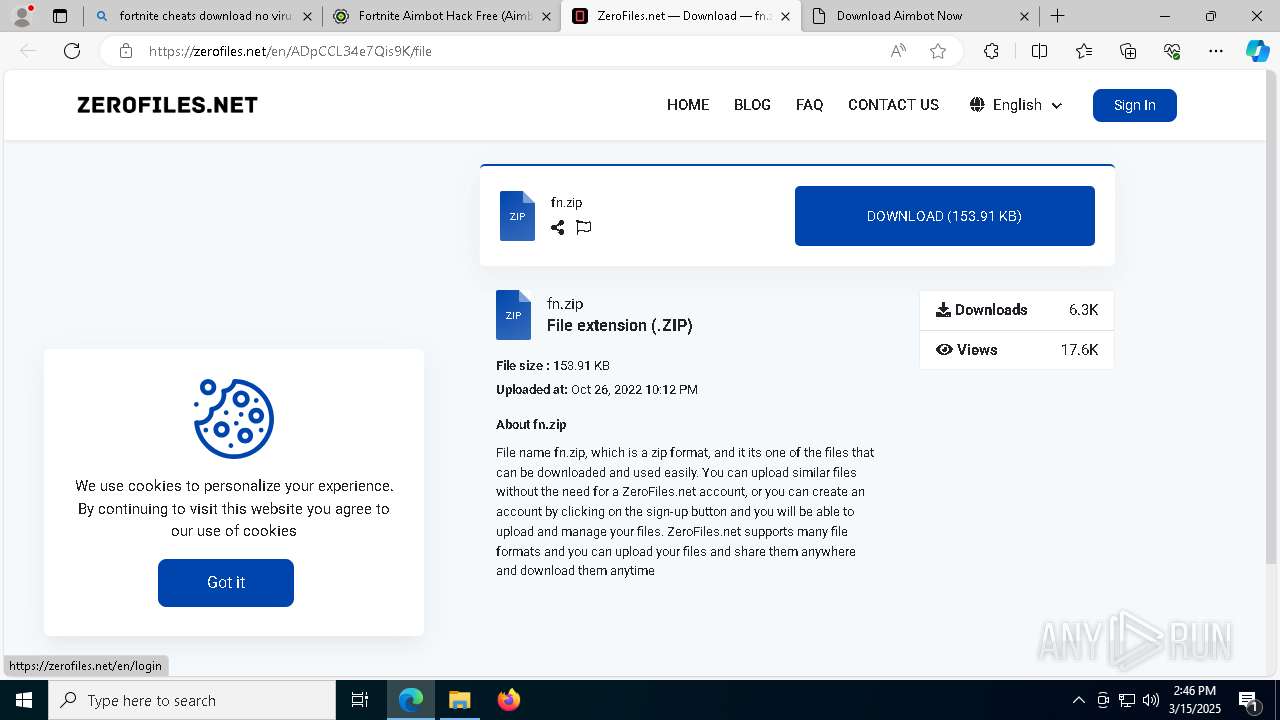Click the Downloads 6.3K stat row

point(1016,310)
